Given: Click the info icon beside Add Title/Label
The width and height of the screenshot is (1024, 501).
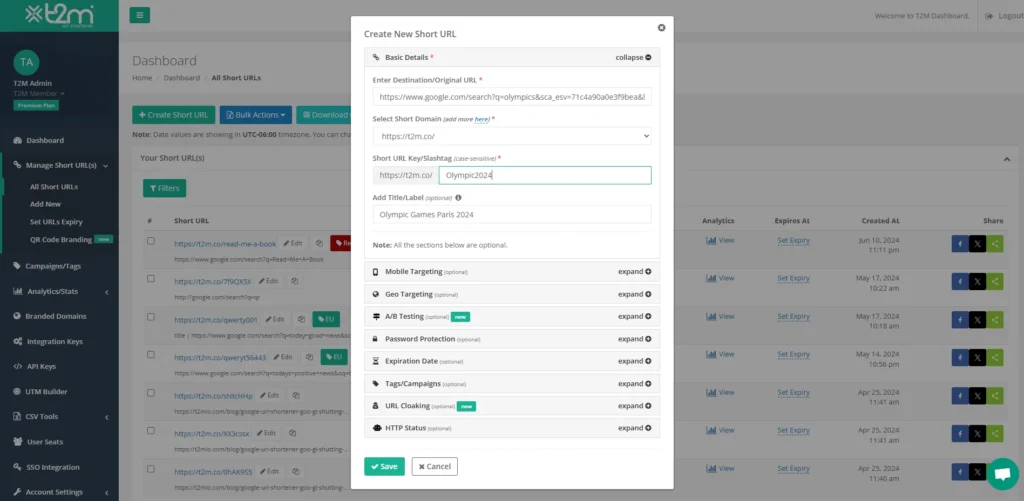Looking at the screenshot, I should pyautogui.click(x=458, y=197).
